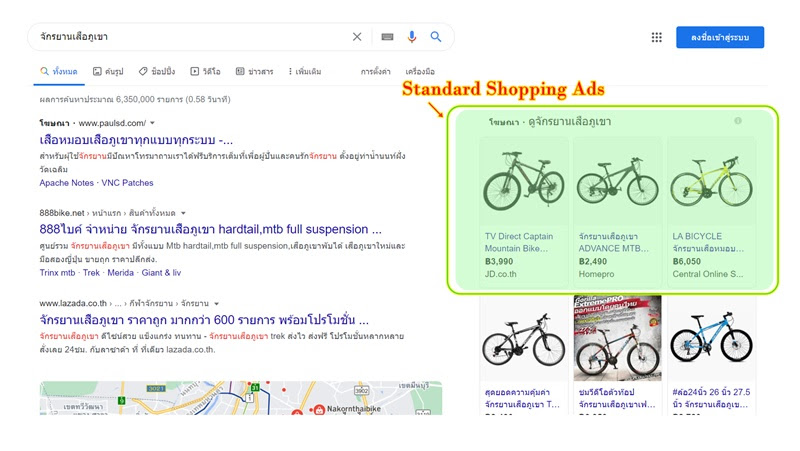Click the search query input field
The image size is (800, 451).
point(190,37)
